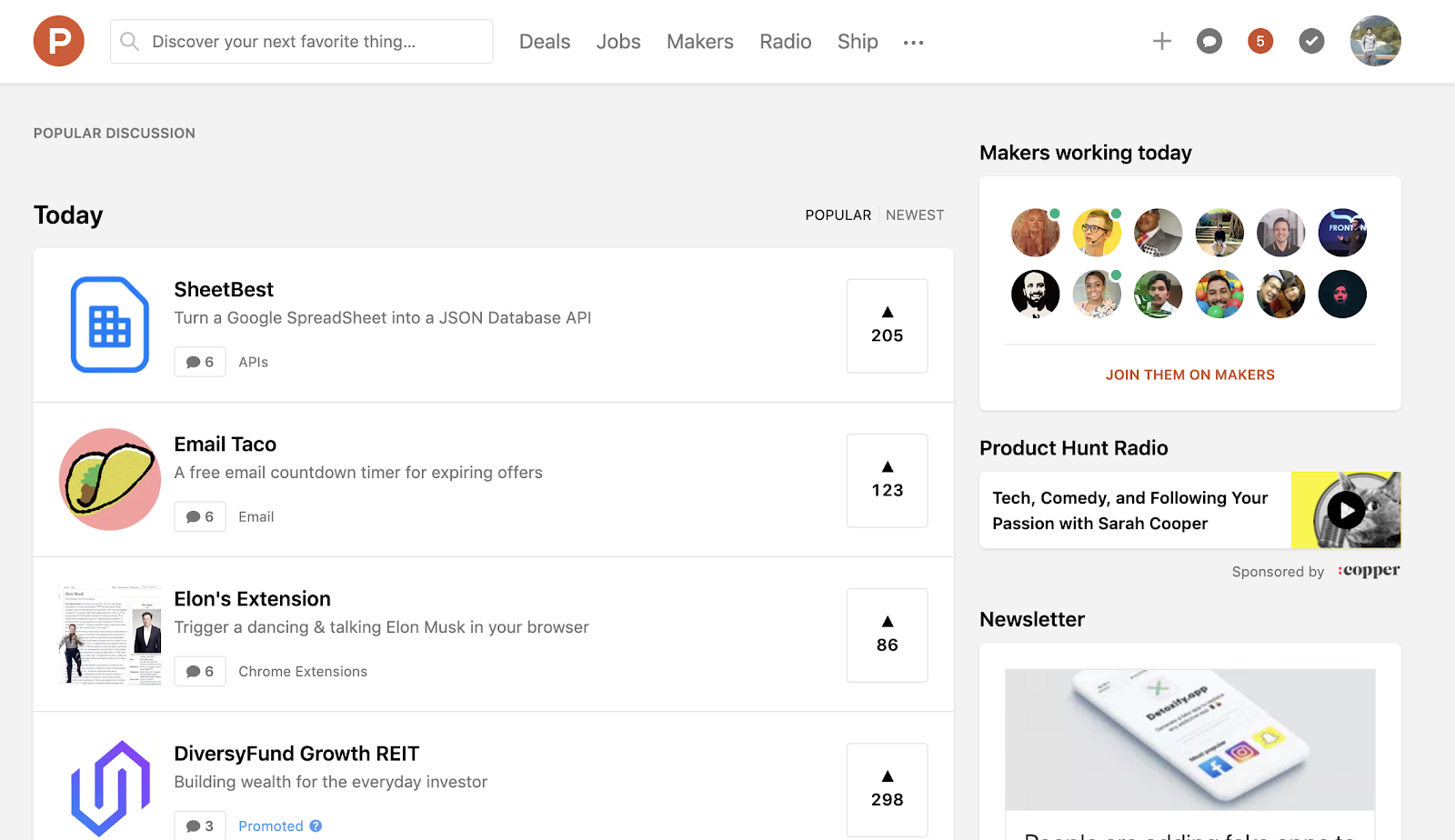Switch to Newest sorting
1455x840 pixels.
click(915, 215)
